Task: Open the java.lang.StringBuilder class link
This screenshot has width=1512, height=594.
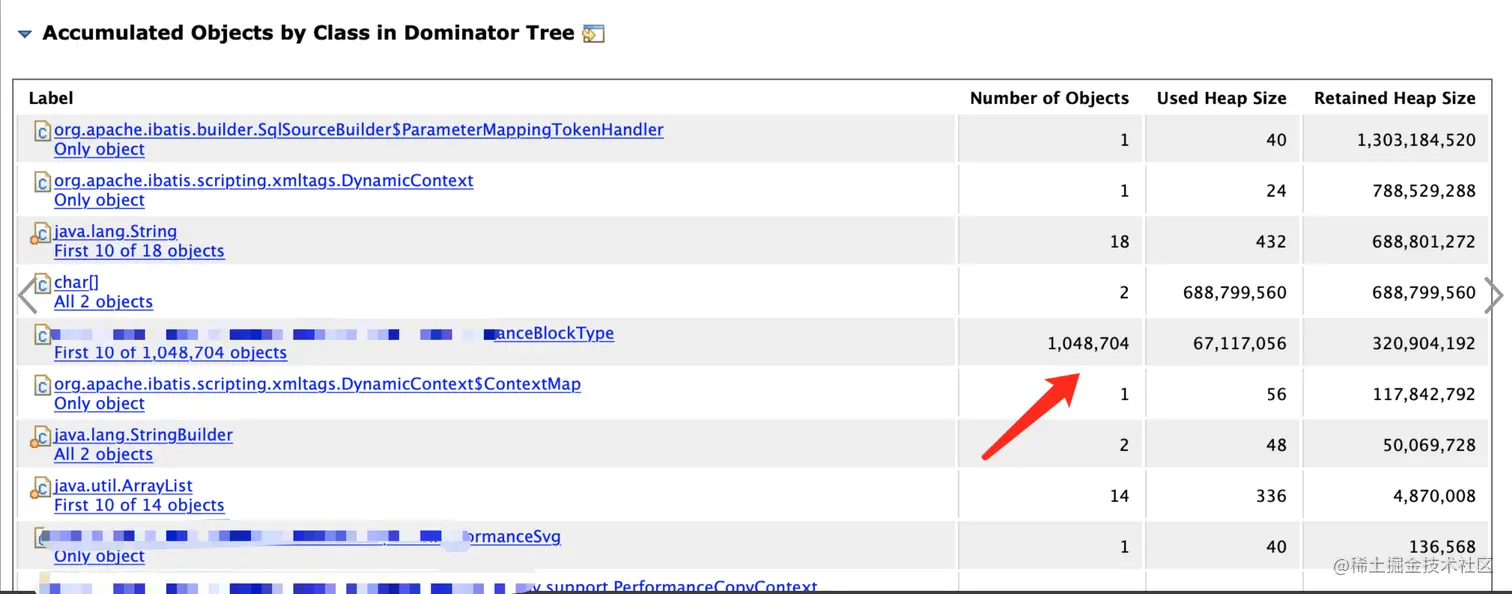Action: [143, 435]
